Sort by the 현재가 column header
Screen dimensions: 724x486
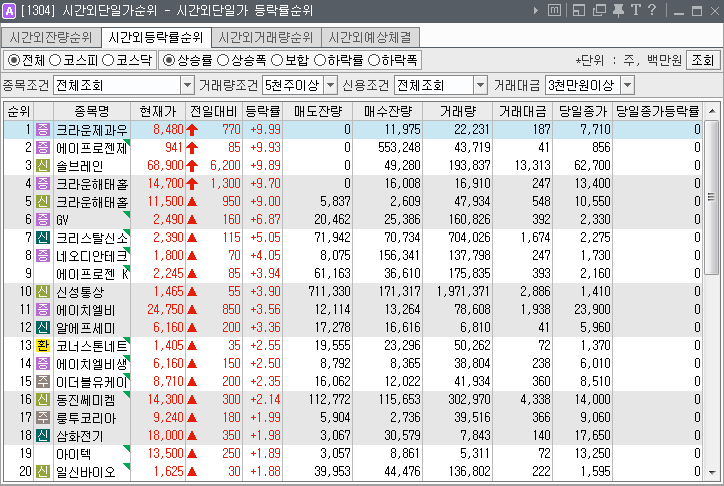click(158, 111)
